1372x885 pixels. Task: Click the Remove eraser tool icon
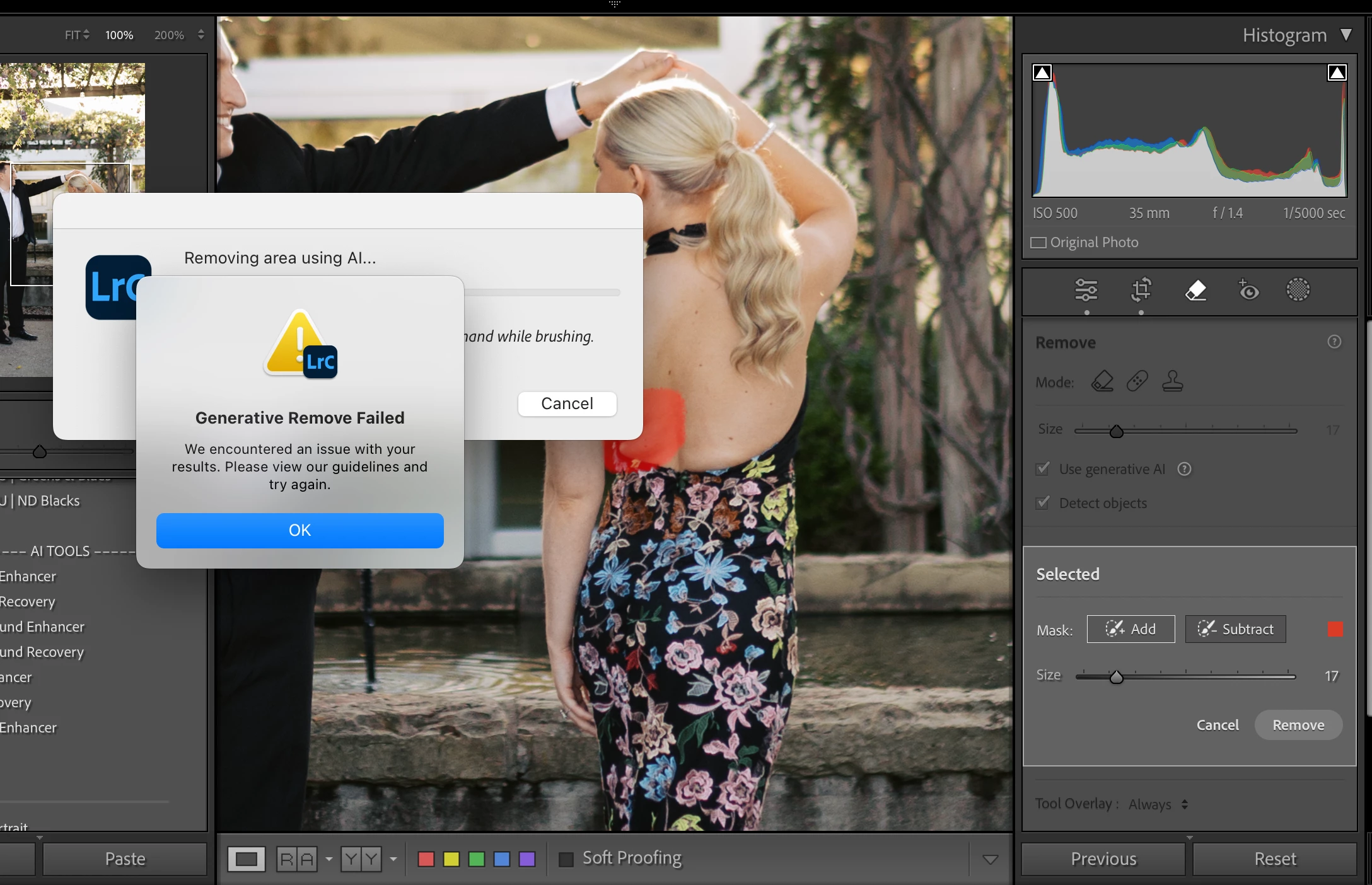(x=1195, y=290)
